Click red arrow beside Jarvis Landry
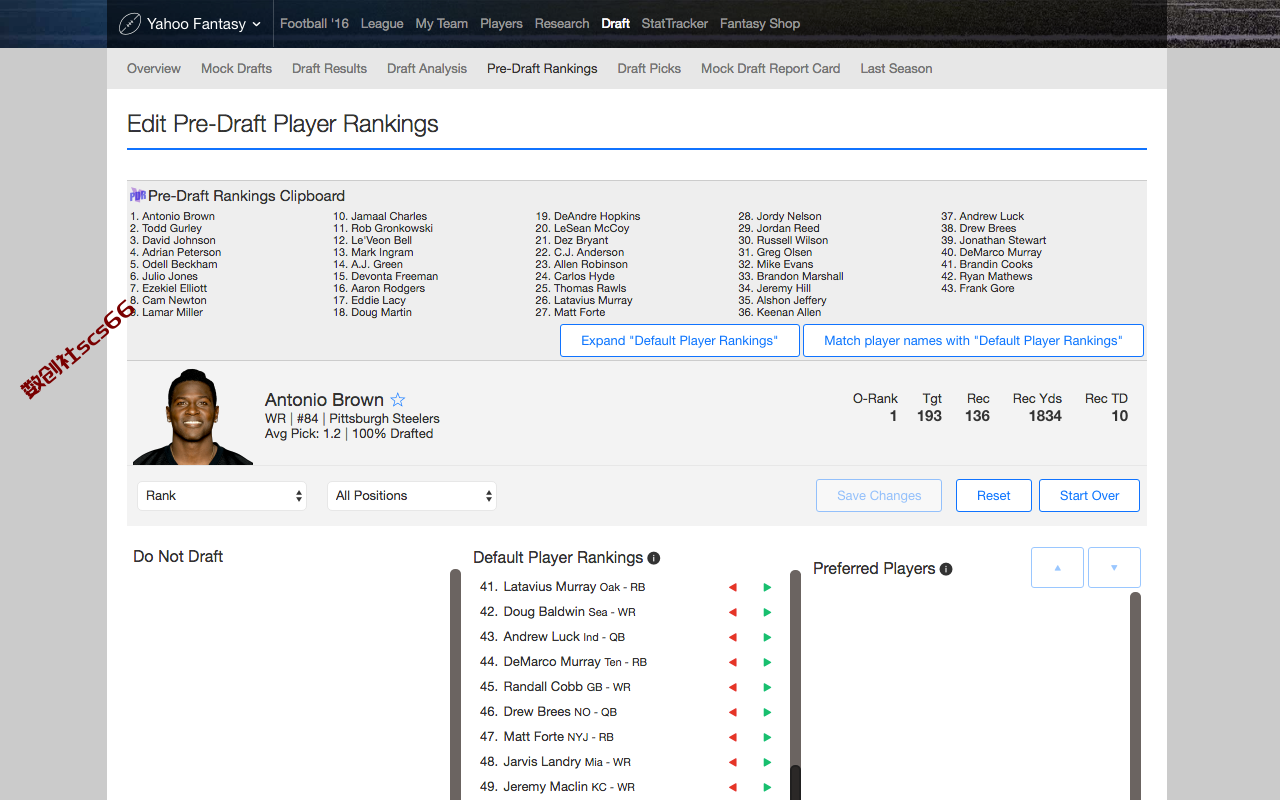The width and height of the screenshot is (1280, 800). click(x=732, y=762)
